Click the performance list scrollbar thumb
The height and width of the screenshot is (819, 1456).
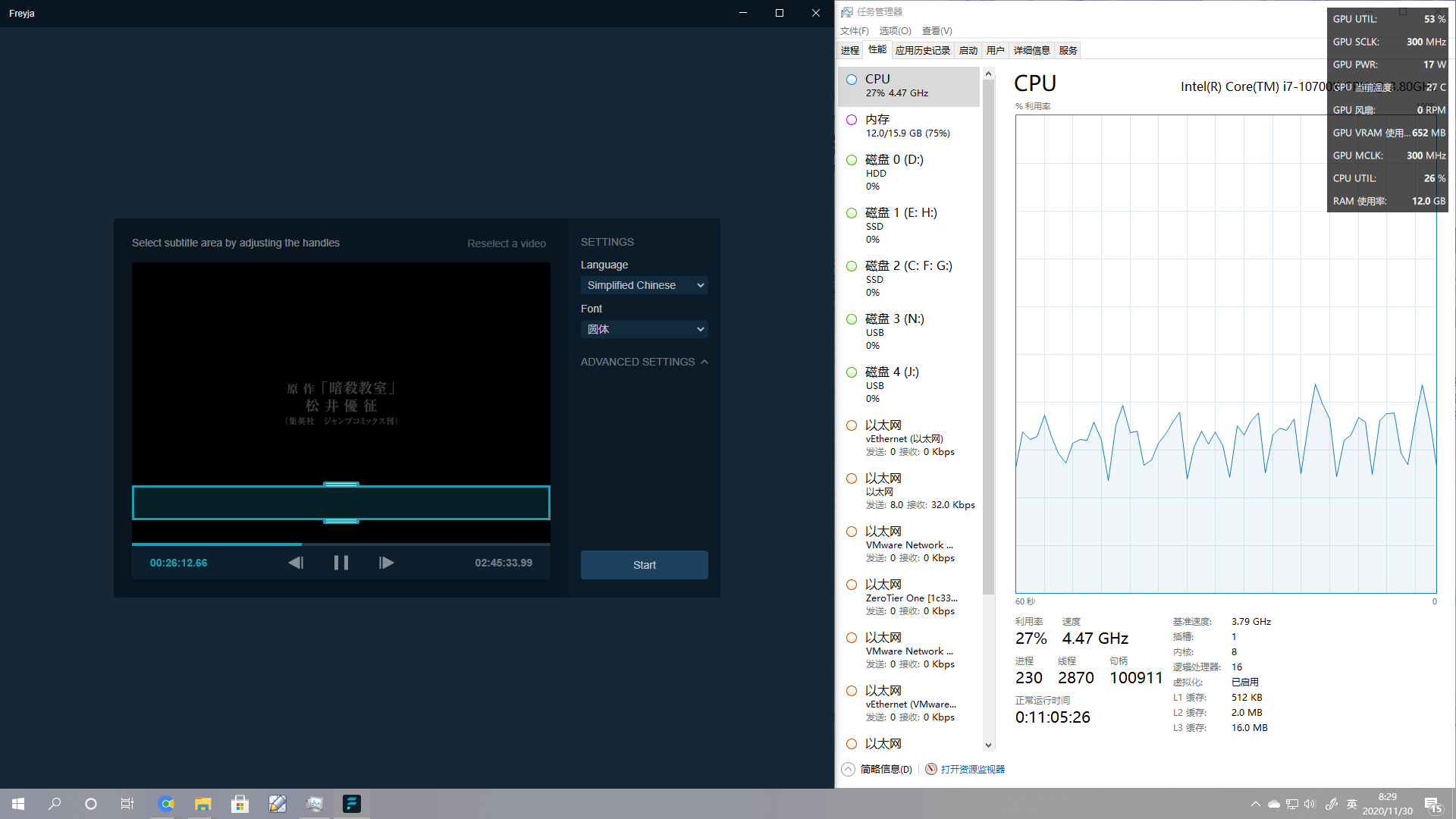tap(988, 337)
